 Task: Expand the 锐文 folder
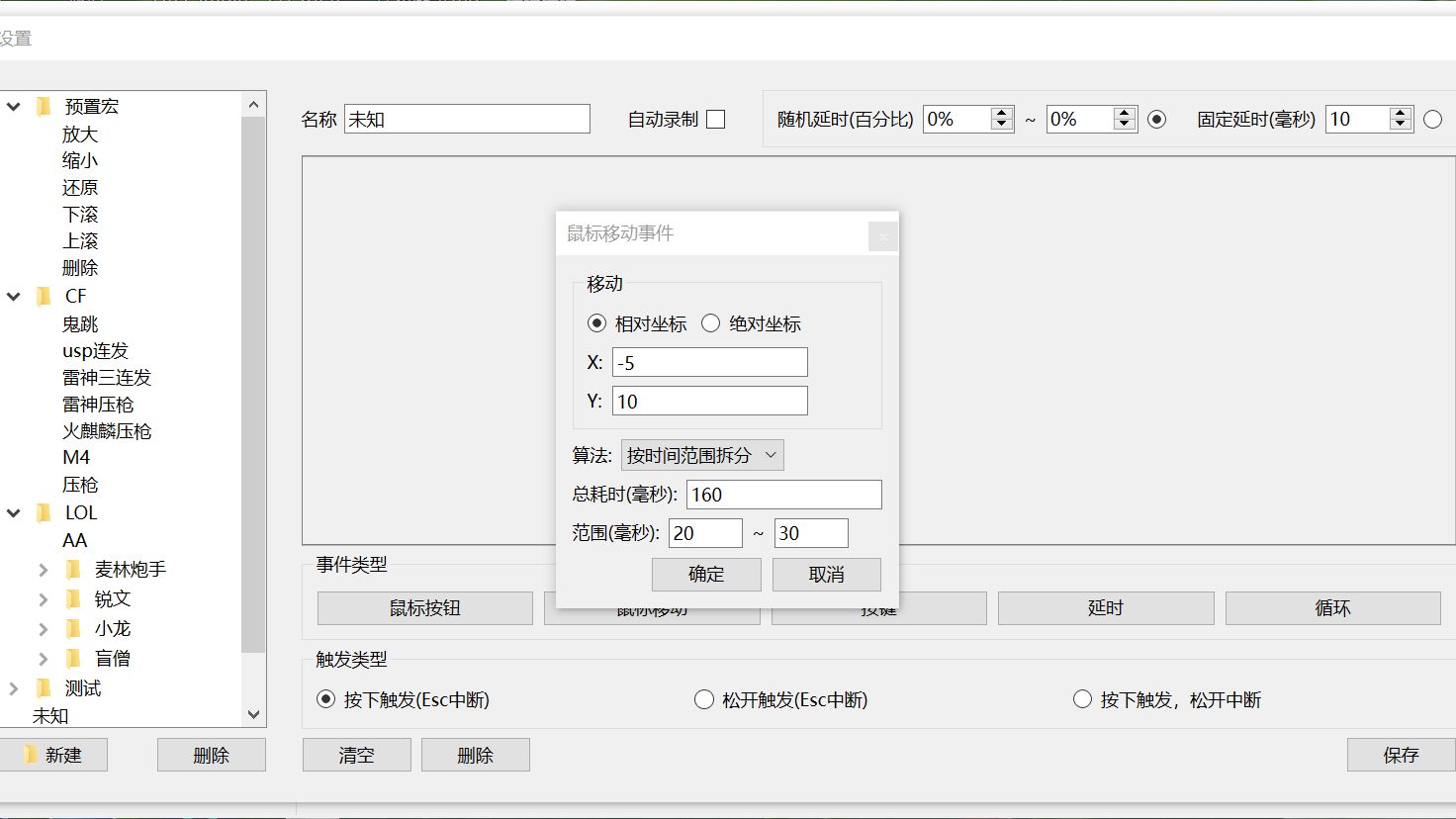tap(44, 599)
